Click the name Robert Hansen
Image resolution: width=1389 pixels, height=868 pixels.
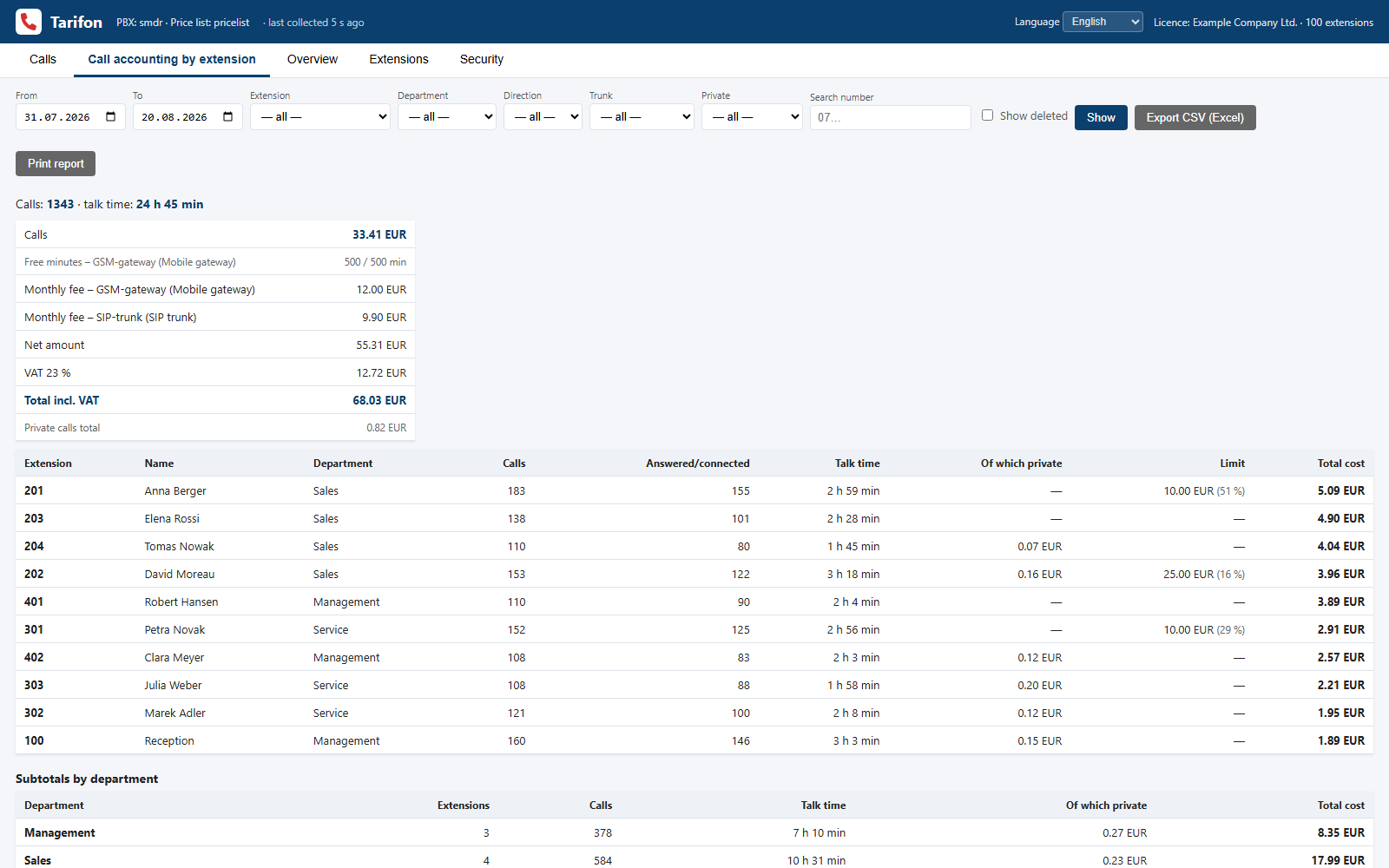(x=181, y=602)
